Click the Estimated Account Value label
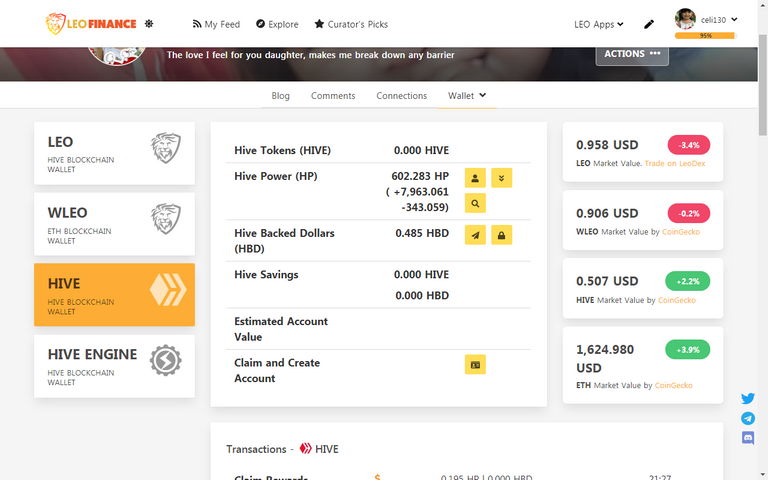The height and width of the screenshot is (480, 768). 281,329
